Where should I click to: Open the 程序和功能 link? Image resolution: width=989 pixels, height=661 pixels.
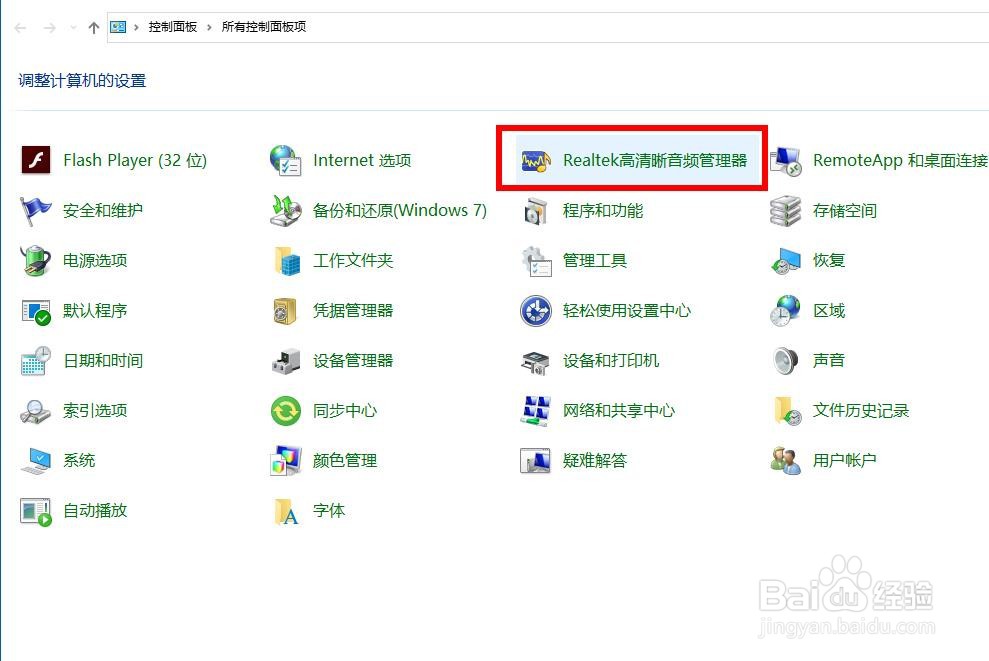click(603, 211)
